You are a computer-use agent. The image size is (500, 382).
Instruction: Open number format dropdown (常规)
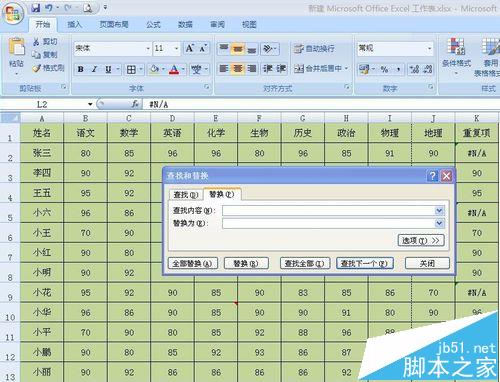(x=429, y=49)
